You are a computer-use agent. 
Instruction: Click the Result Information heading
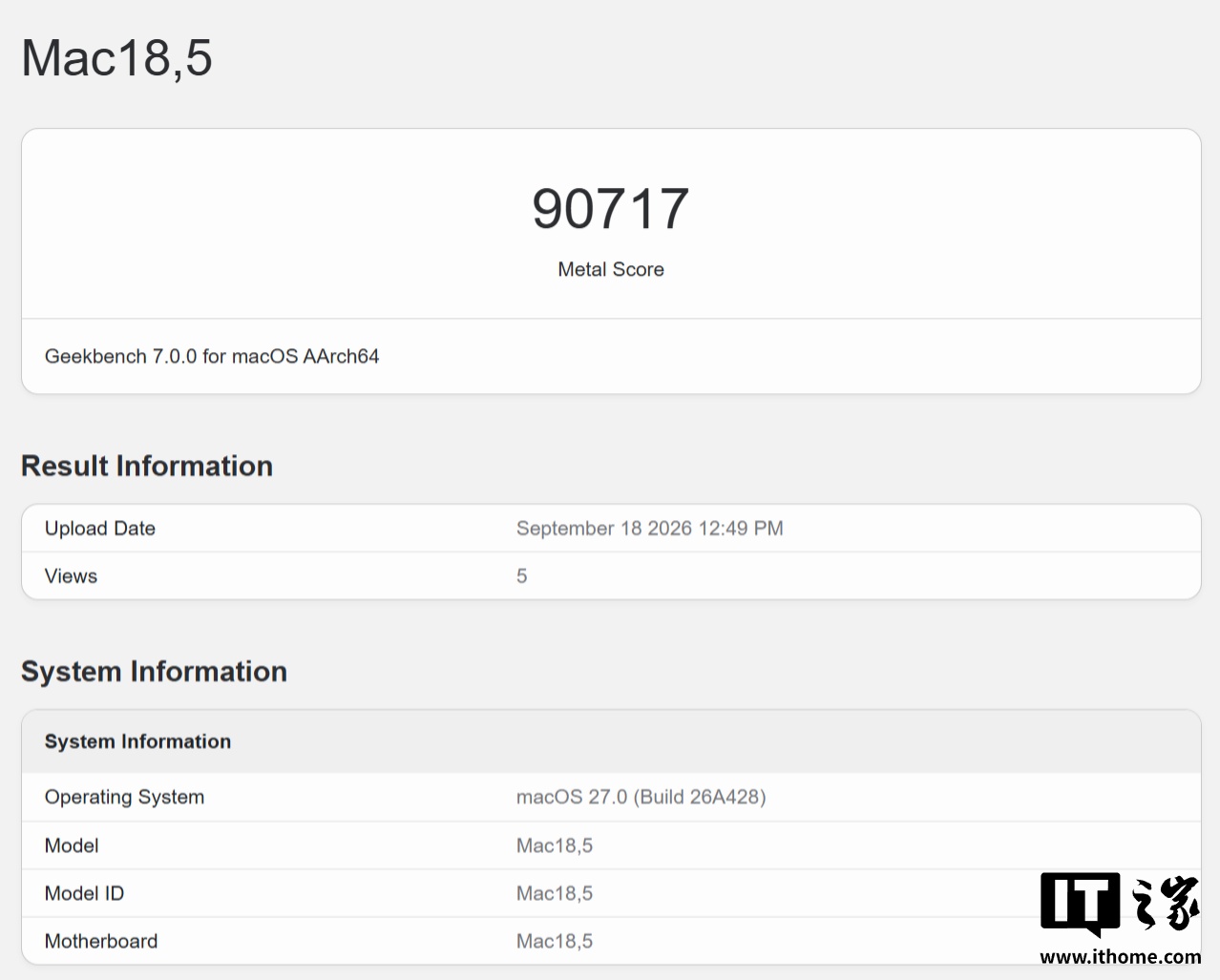click(x=147, y=466)
